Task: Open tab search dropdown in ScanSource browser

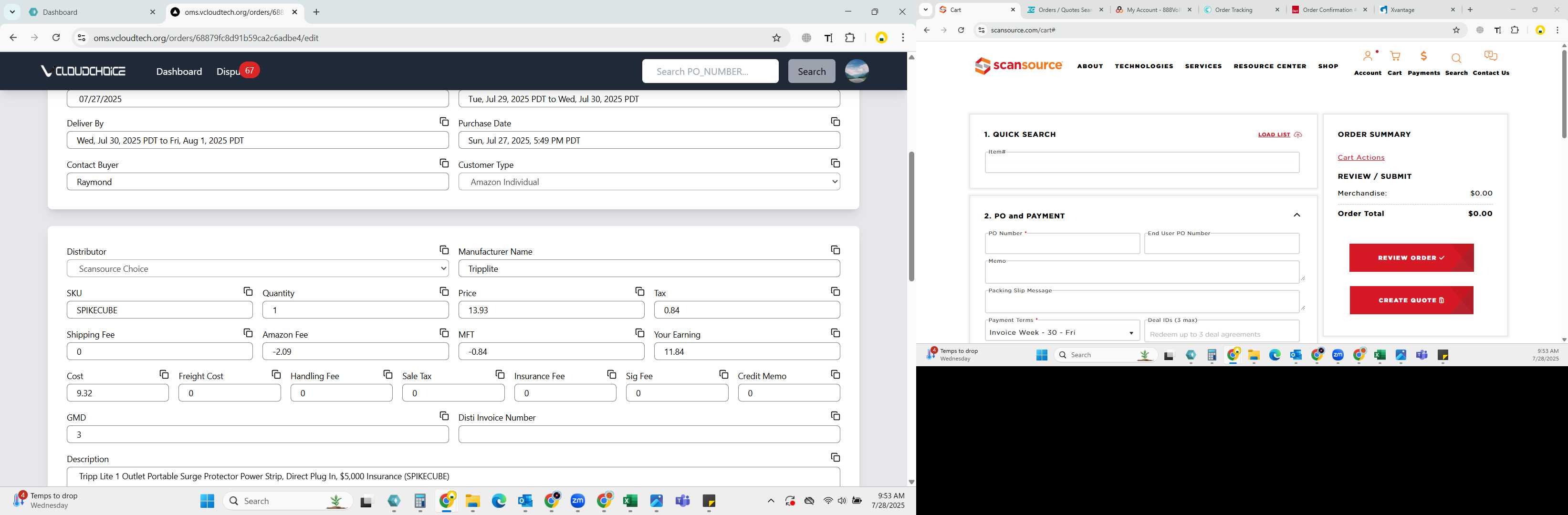Action: (x=925, y=10)
